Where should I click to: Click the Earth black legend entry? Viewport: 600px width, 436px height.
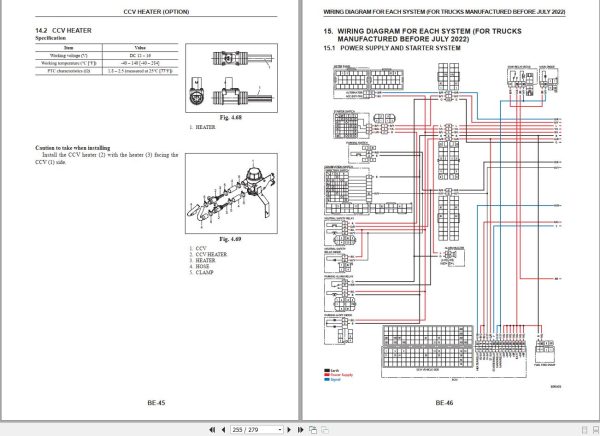click(x=332, y=371)
